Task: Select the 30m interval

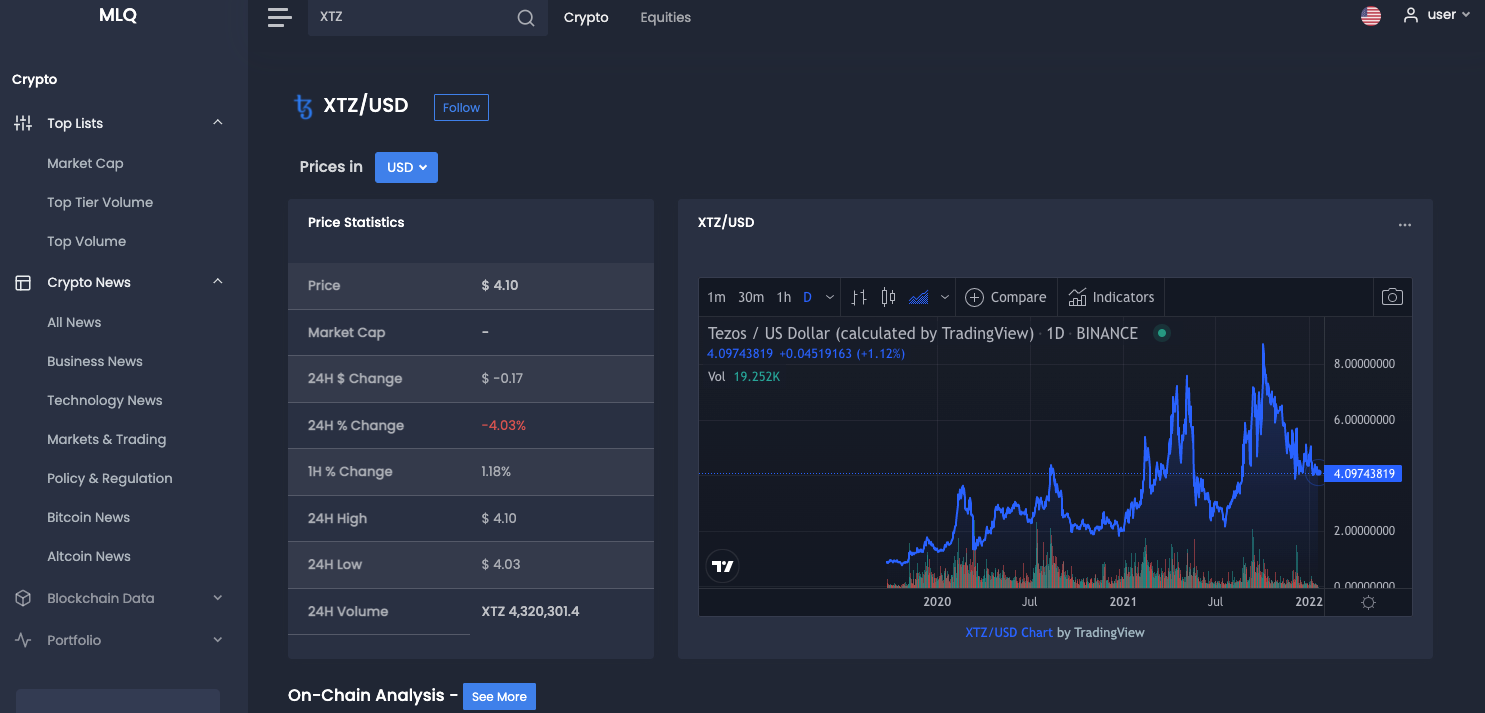Action: [751, 297]
